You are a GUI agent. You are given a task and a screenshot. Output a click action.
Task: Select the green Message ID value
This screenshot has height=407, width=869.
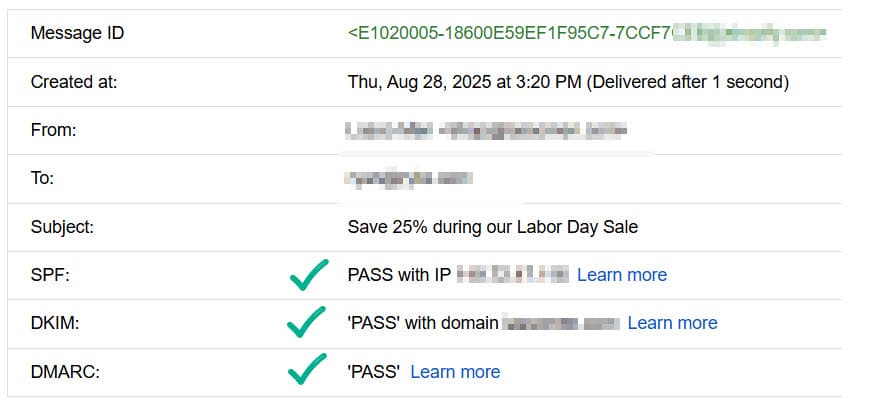tap(587, 33)
